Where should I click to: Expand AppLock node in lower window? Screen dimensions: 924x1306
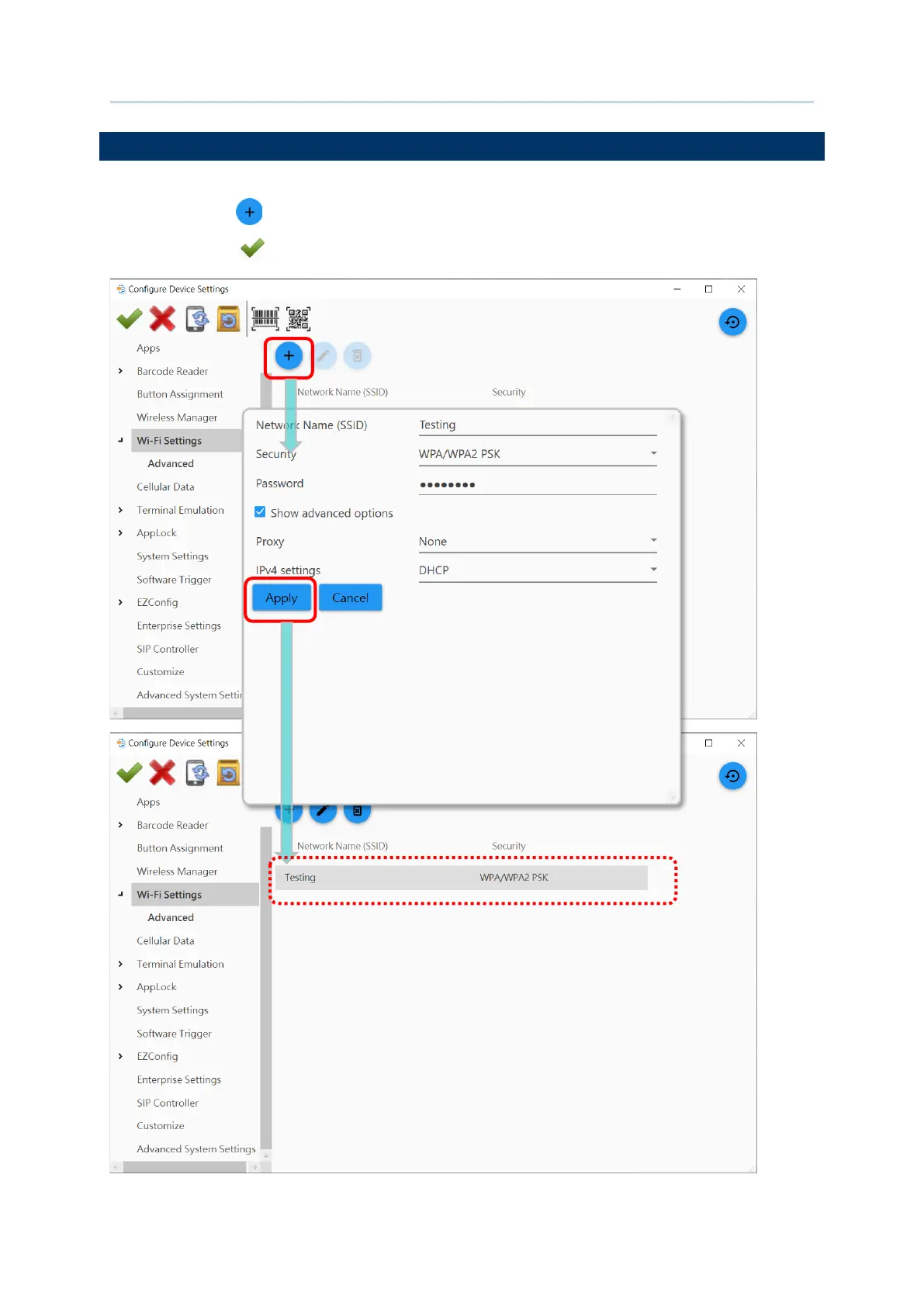[x=120, y=987]
